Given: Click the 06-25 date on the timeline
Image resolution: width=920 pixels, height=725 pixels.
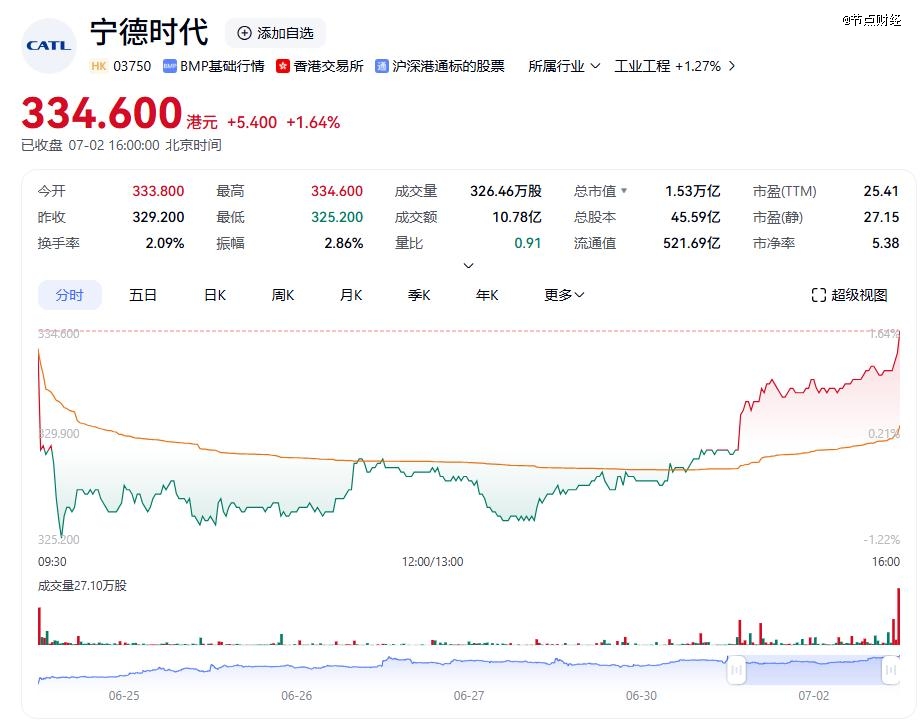Looking at the screenshot, I should click(x=124, y=696).
